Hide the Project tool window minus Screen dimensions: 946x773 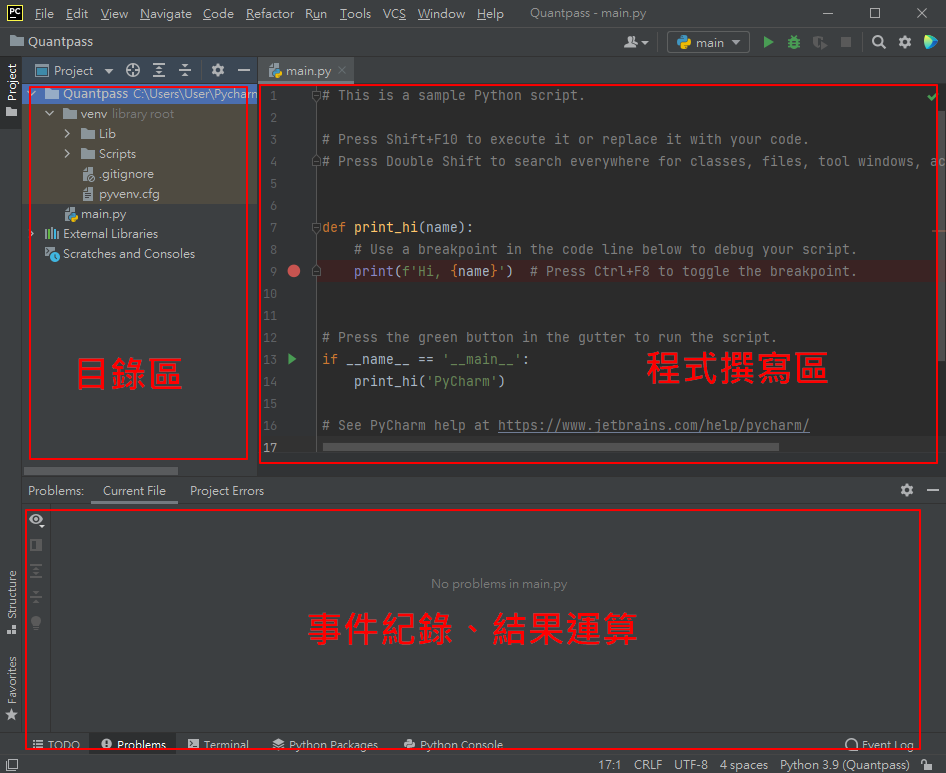(x=244, y=71)
